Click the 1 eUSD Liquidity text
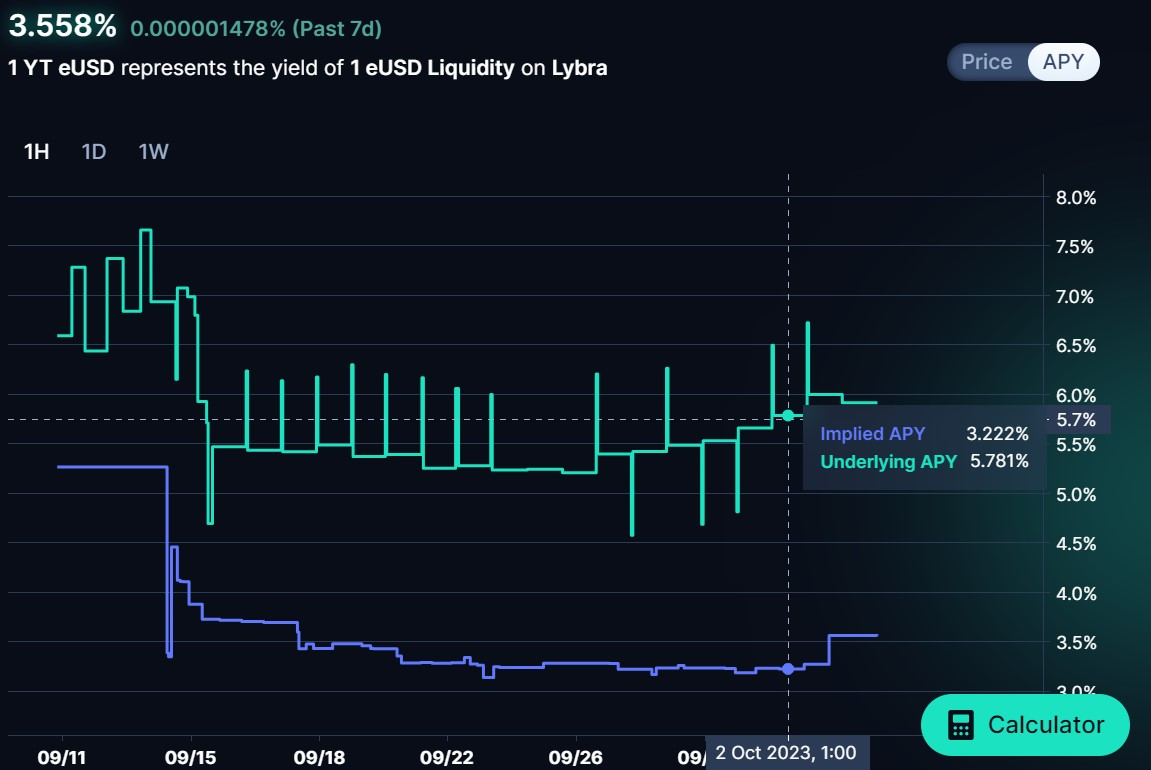 pos(432,68)
